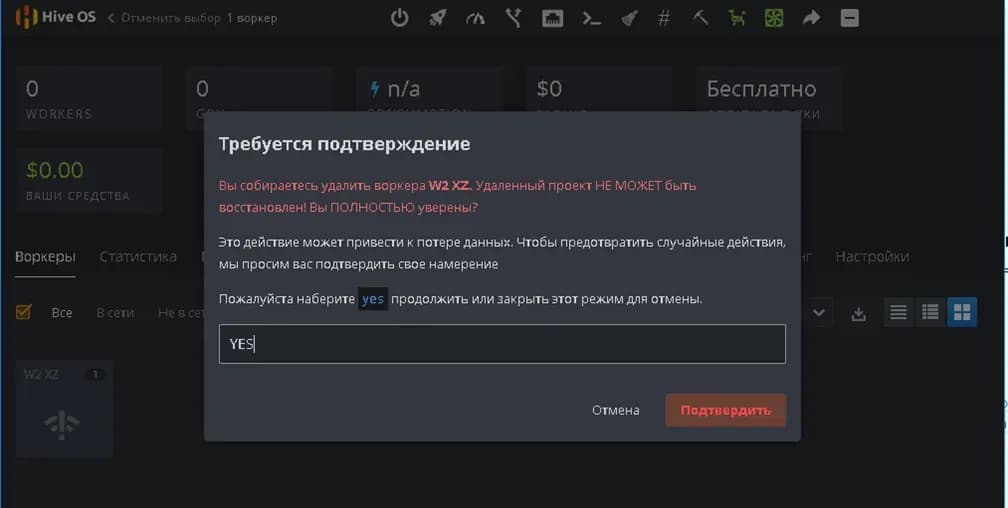Open the Статистика tab

pos(138,257)
